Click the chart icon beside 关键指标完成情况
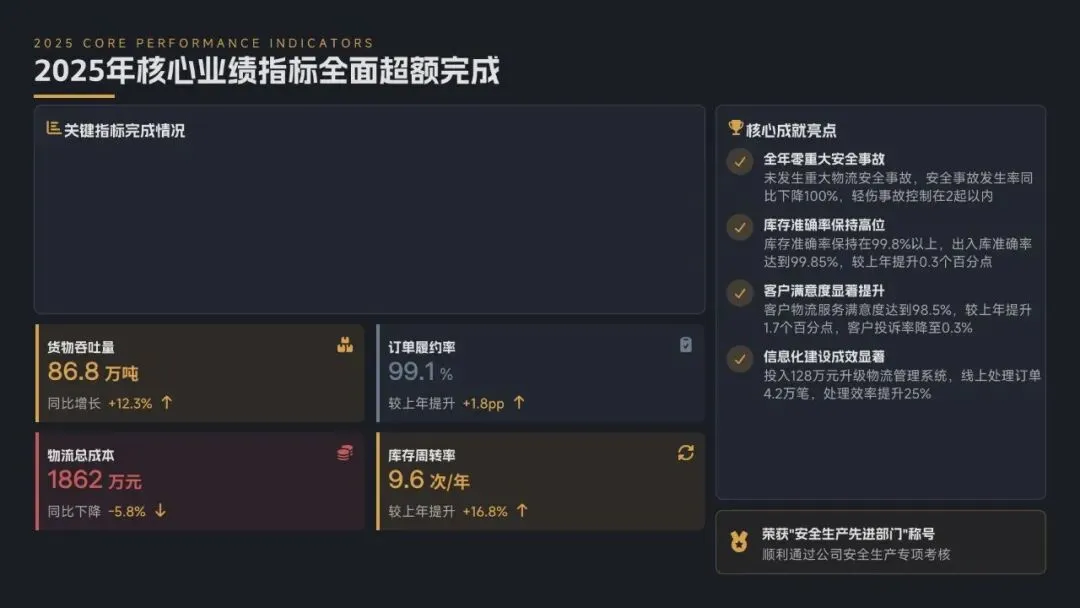 click(x=53, y=128)
